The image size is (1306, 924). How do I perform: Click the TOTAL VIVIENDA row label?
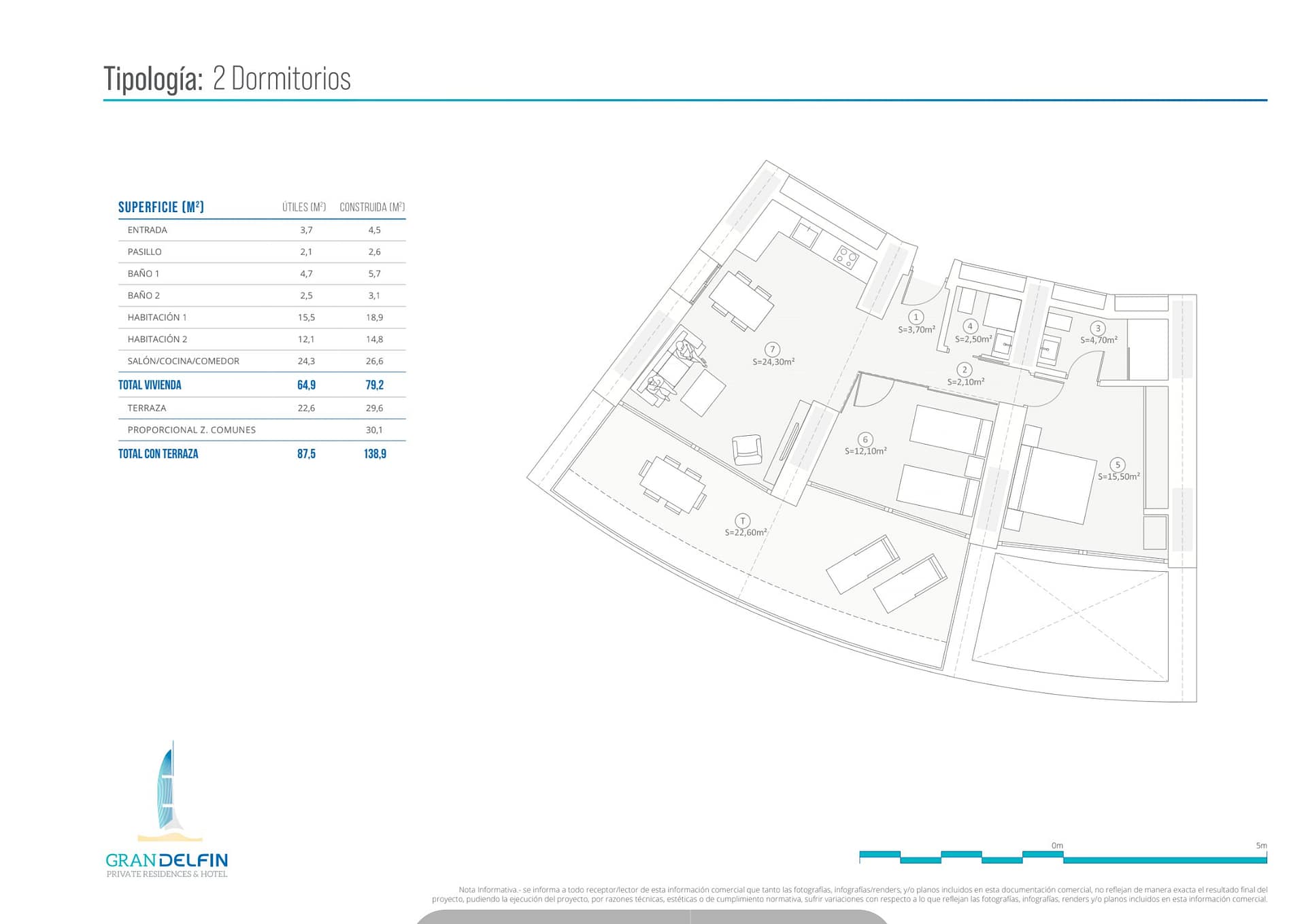tap(150, 385)
